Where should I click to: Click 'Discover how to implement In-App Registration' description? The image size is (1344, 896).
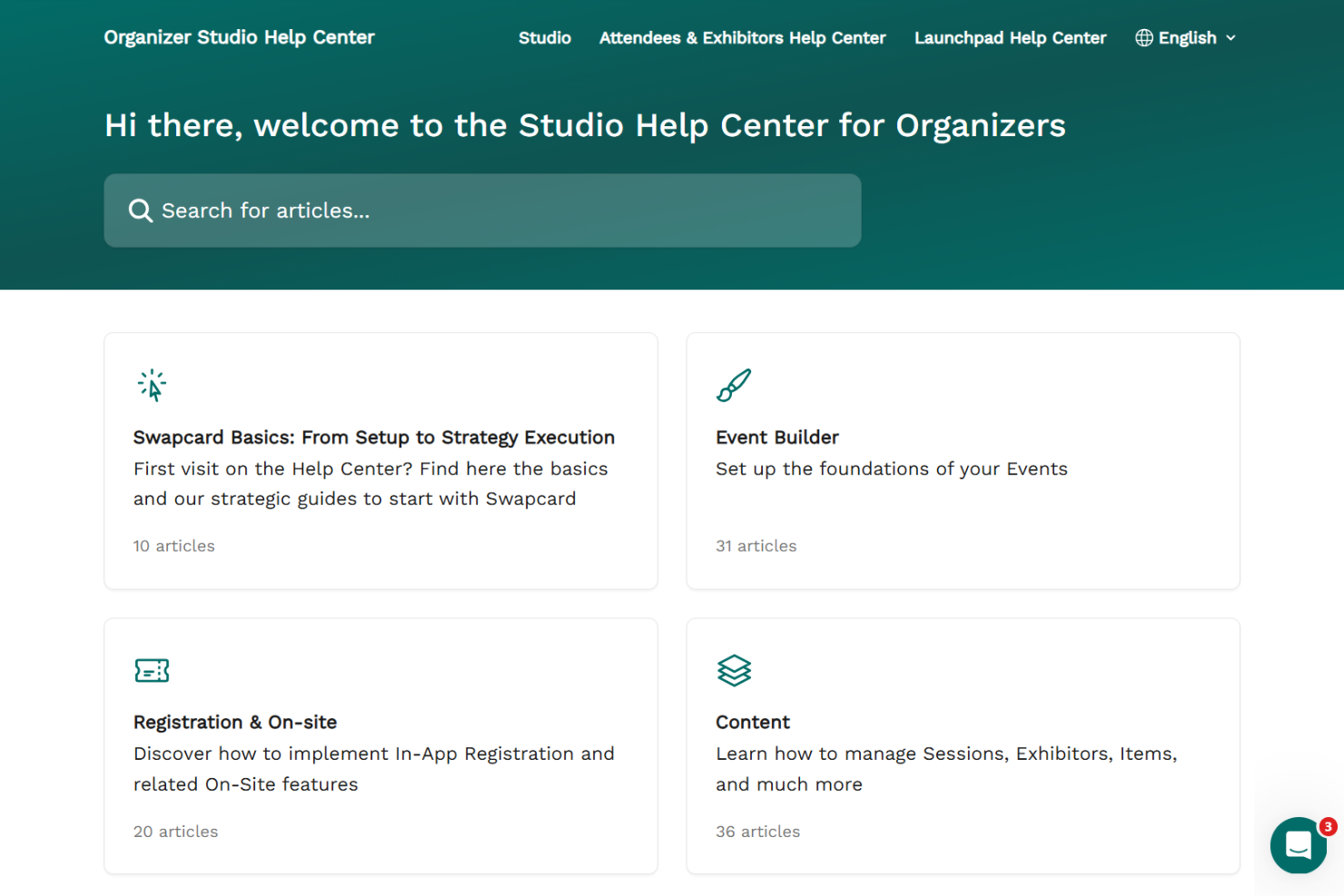(x=374, y=769)
